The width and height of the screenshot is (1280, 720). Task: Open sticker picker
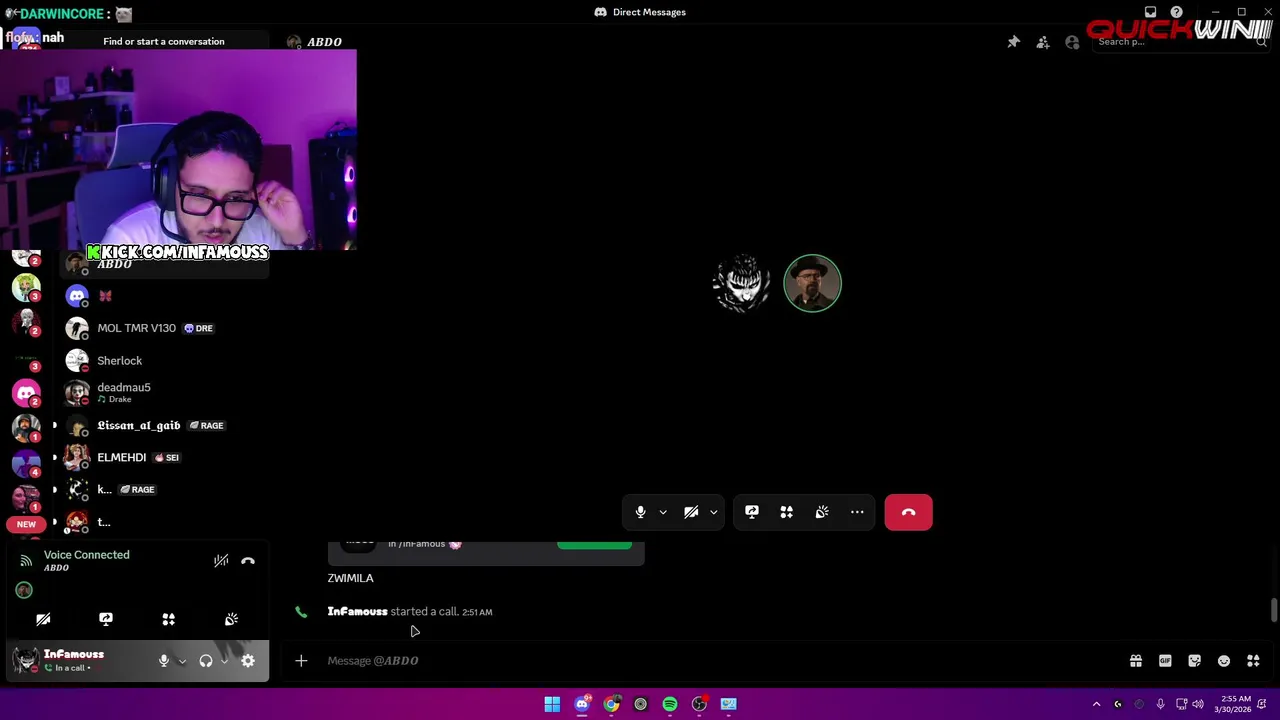pos(1194,661)
